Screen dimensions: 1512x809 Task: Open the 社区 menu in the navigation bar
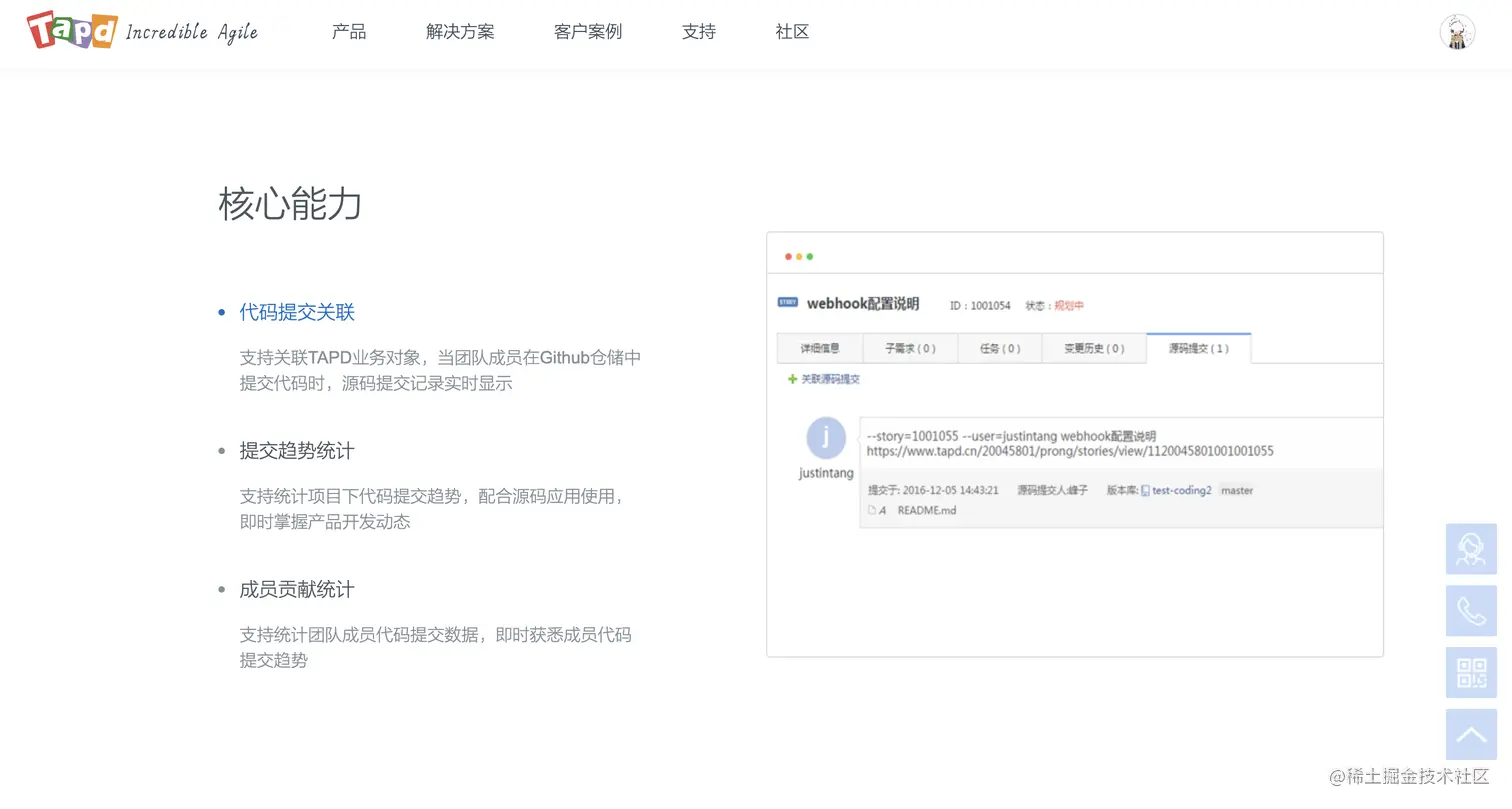791,31
